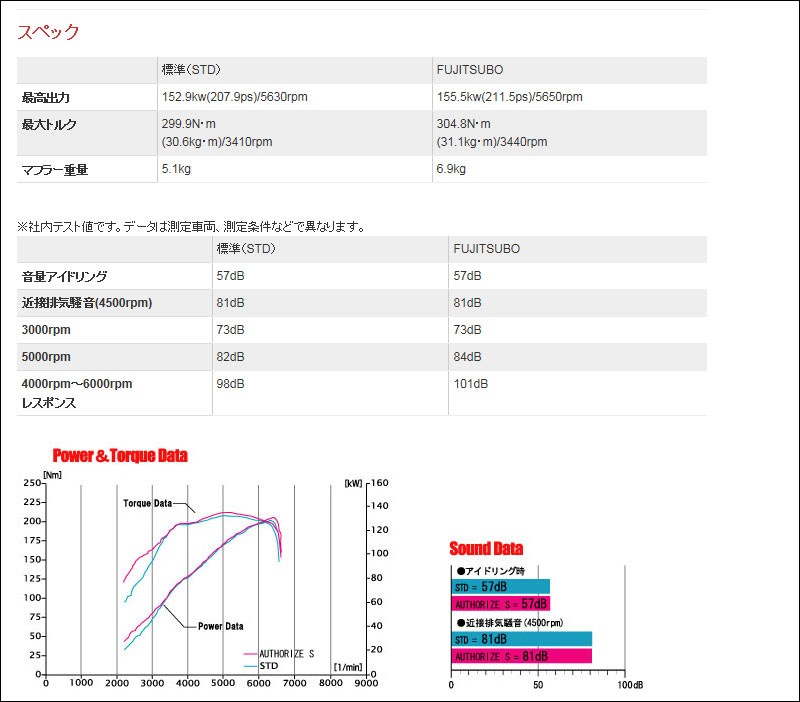Select the FUJITSUBO header in the sound table
This screenshot has height=702, width=800.
point(486,249)
